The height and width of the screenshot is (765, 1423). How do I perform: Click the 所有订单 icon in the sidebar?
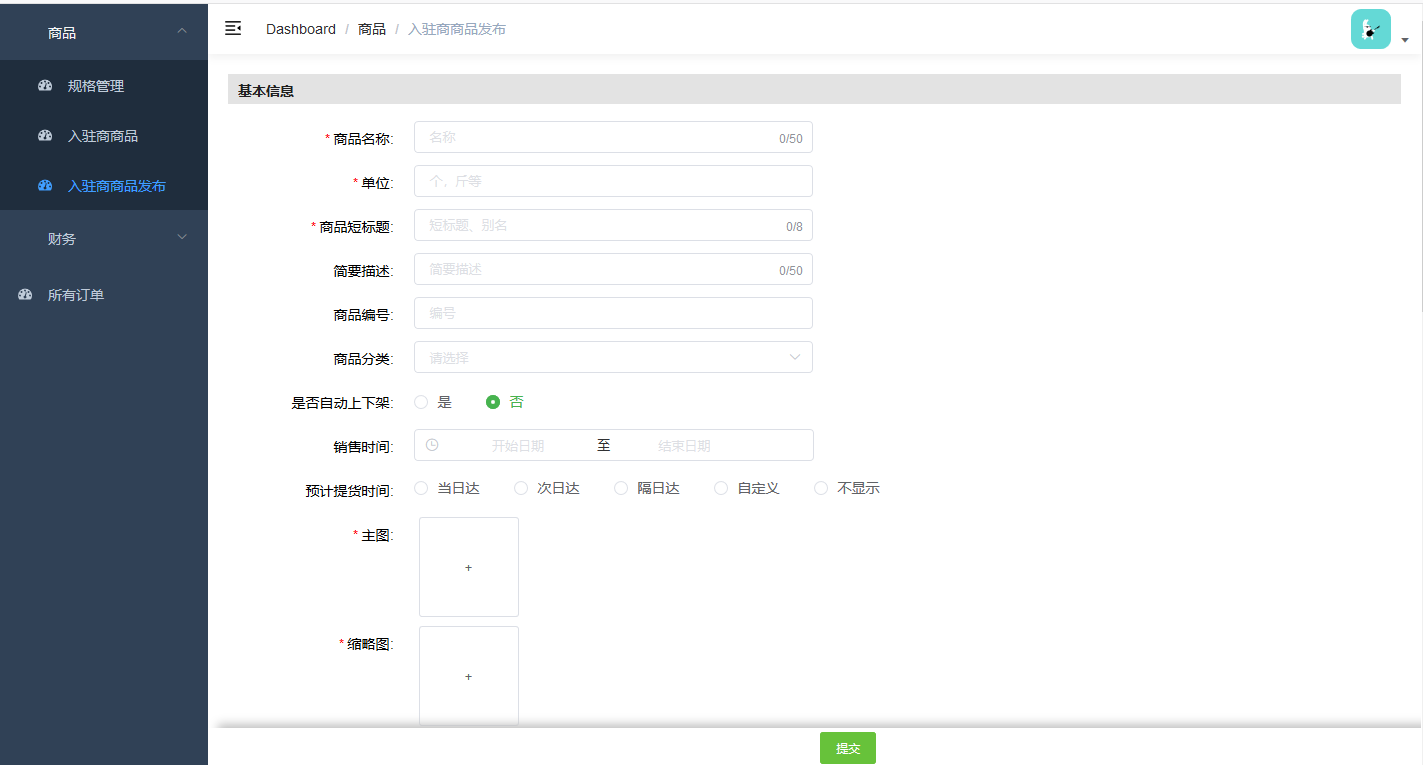[x=23, y=294]
